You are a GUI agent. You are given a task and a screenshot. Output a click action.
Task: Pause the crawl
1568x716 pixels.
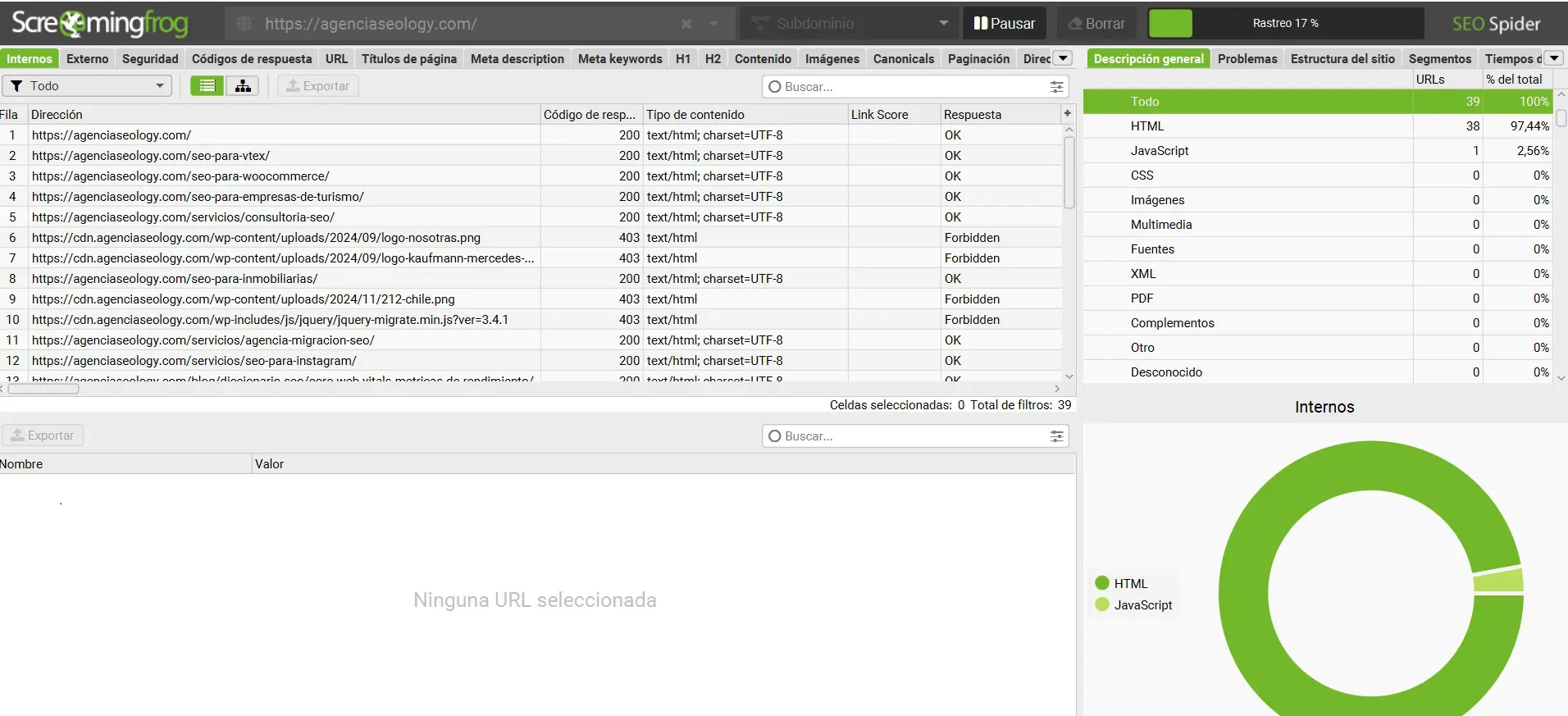pyautogui.click(x=1005, y=24)
